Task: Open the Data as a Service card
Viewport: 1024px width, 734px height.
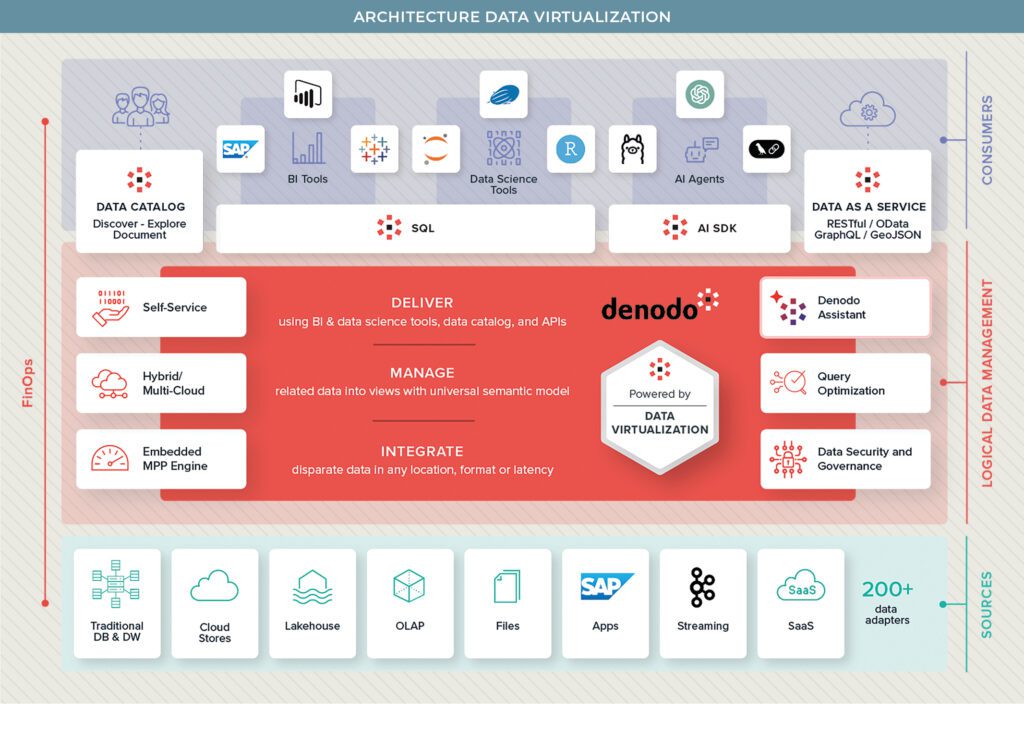Action: (x=868, y=201)
